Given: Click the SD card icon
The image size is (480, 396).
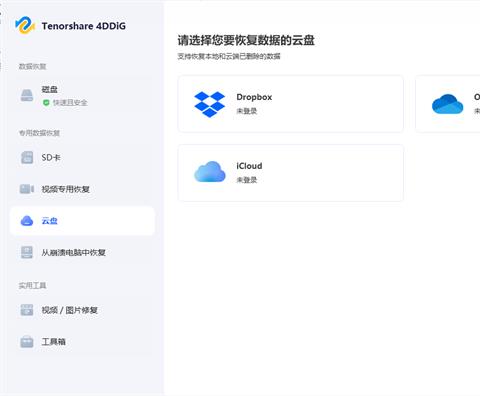Looking at the screenshot, I should 27,157.
